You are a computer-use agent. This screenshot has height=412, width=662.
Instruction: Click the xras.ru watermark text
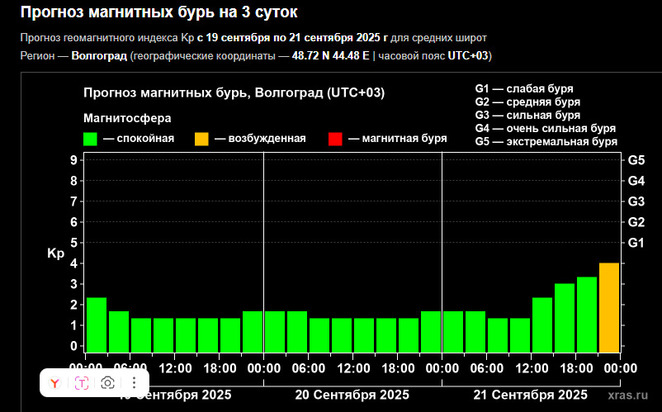(629, 395)
